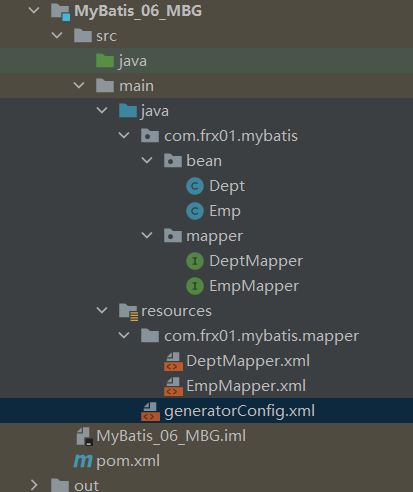Click the DeptMapper interface icon
413x492 pixels.
click(x=195, y=261)
